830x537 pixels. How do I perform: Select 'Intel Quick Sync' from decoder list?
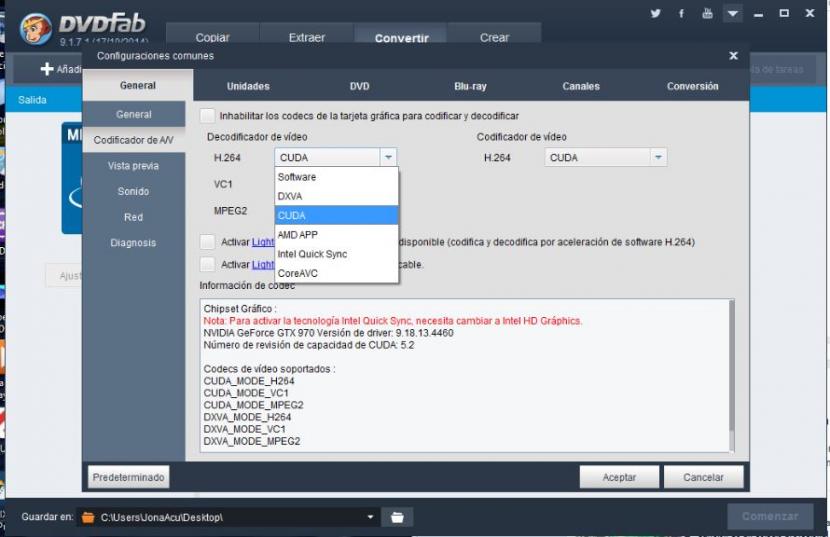313,254
